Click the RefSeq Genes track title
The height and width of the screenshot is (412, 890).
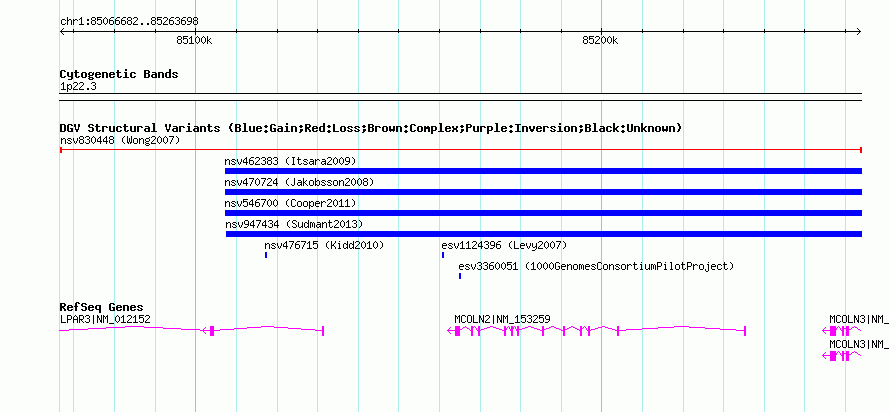coord(102,308)
